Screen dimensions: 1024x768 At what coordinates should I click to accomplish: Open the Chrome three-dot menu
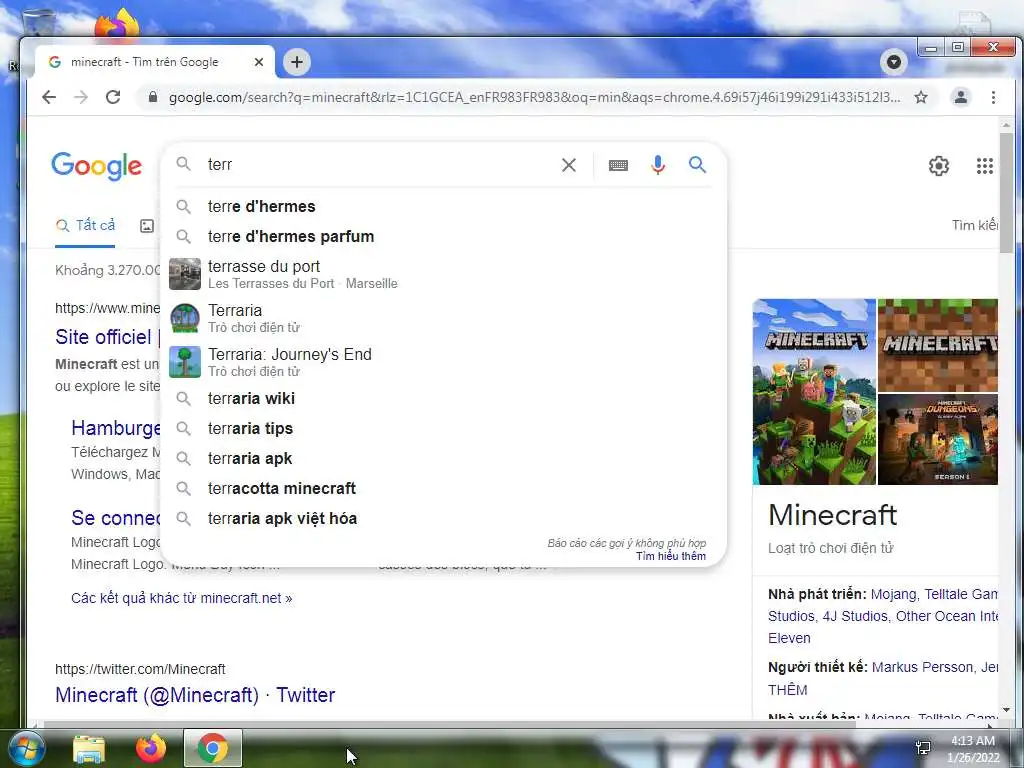pyautogui.click(x=993, y=97)
